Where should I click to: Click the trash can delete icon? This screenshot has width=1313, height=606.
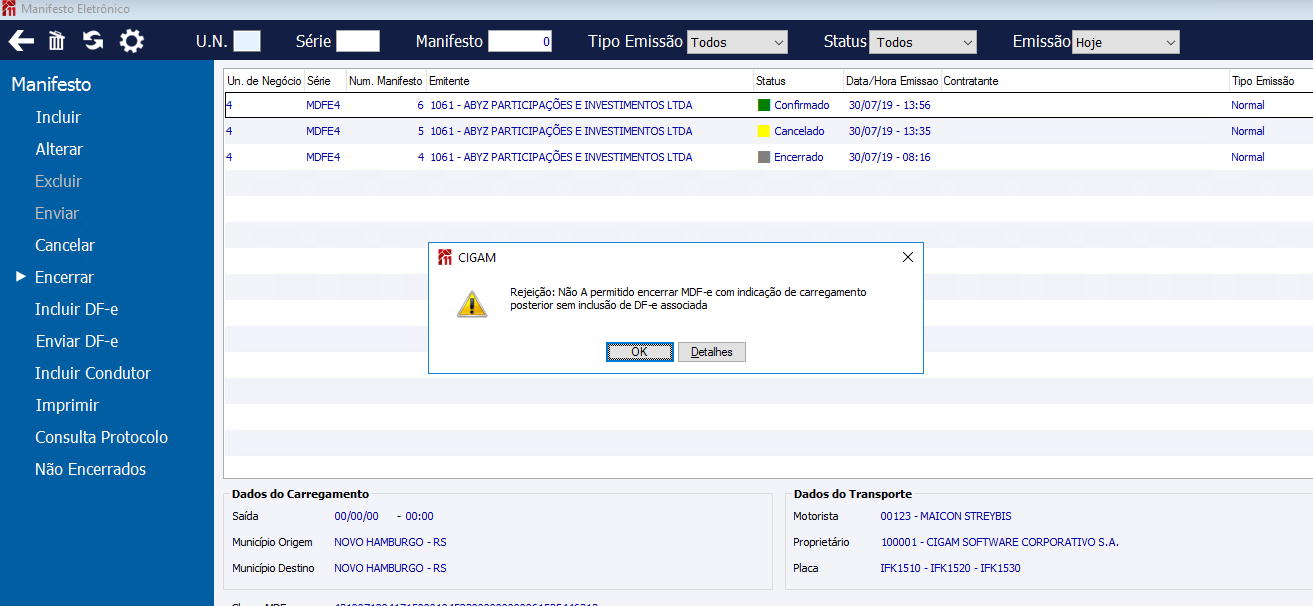(x=57, y=41)
